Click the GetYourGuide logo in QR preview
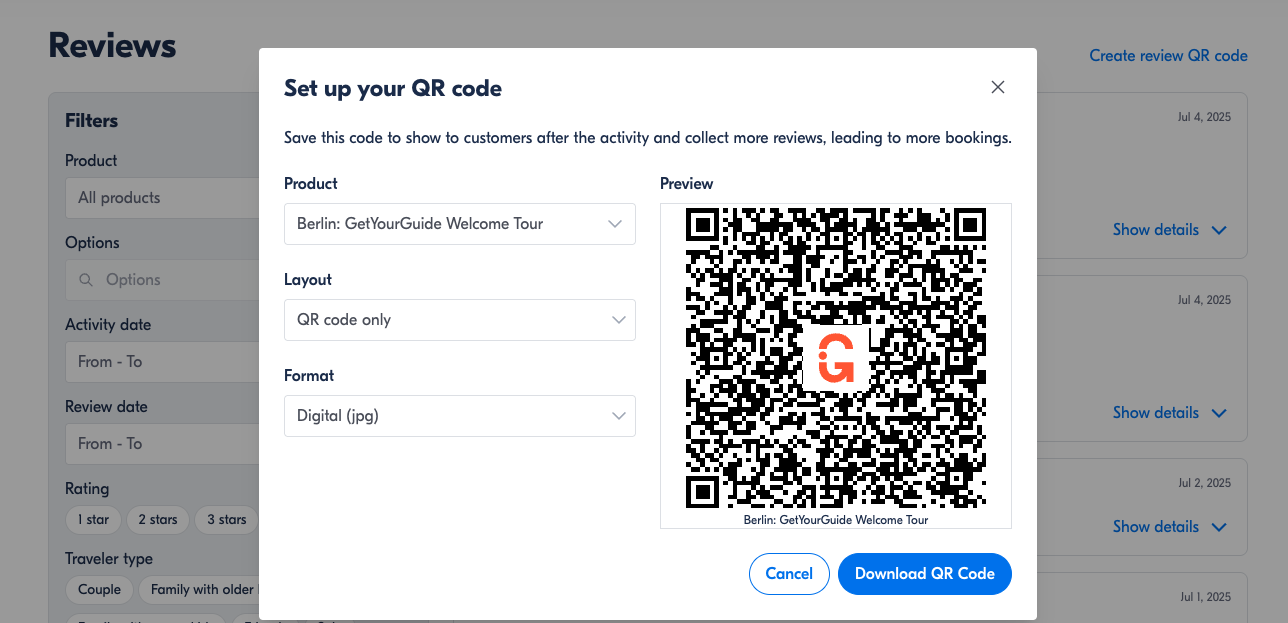Screen dimensions: 1288x623 pyautogui.click(x=836, y=358)
